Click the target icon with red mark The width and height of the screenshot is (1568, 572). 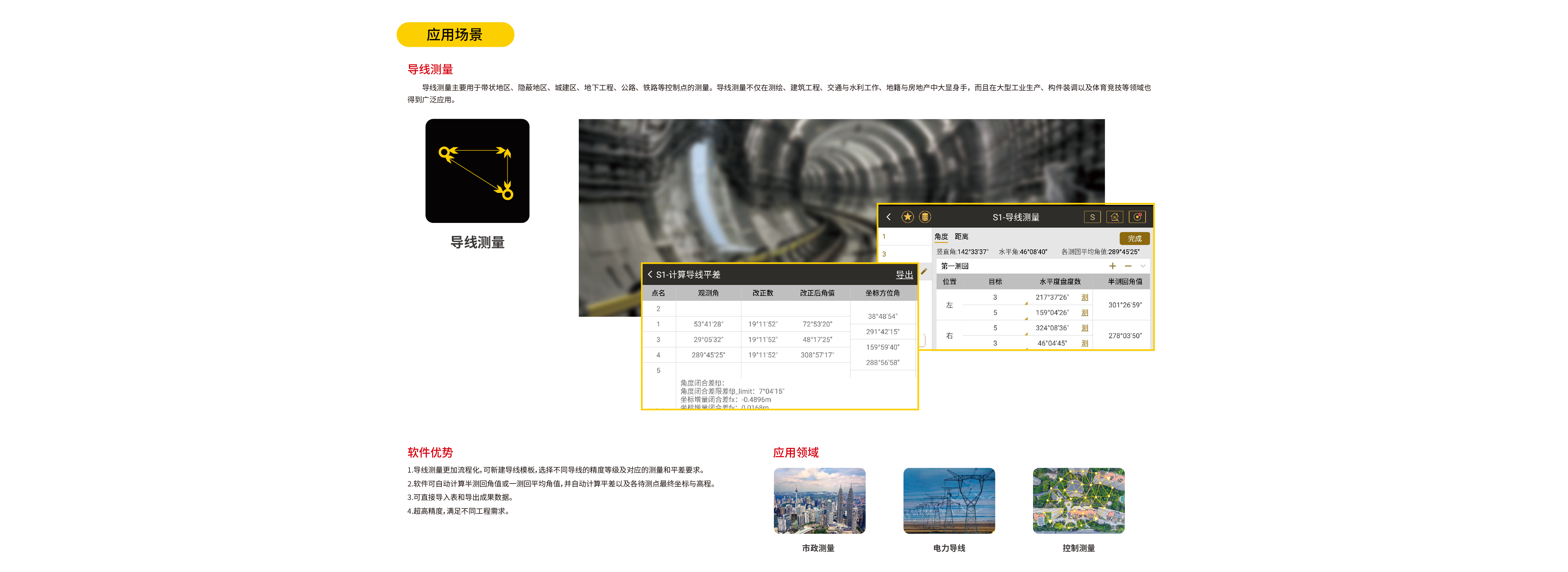1137,217
